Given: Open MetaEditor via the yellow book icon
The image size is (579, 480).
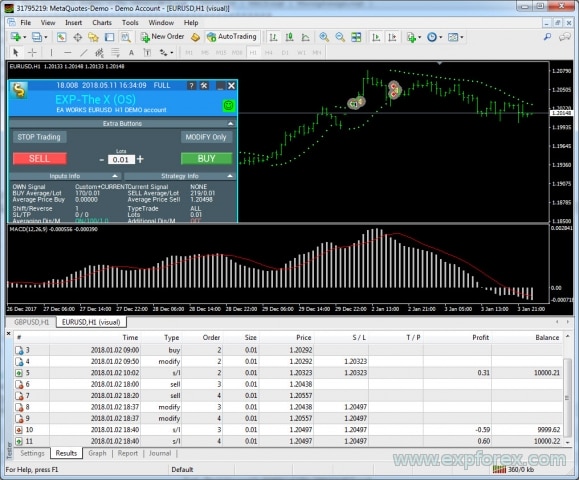Looking at the screenshot, I should (x=195, y=37).
